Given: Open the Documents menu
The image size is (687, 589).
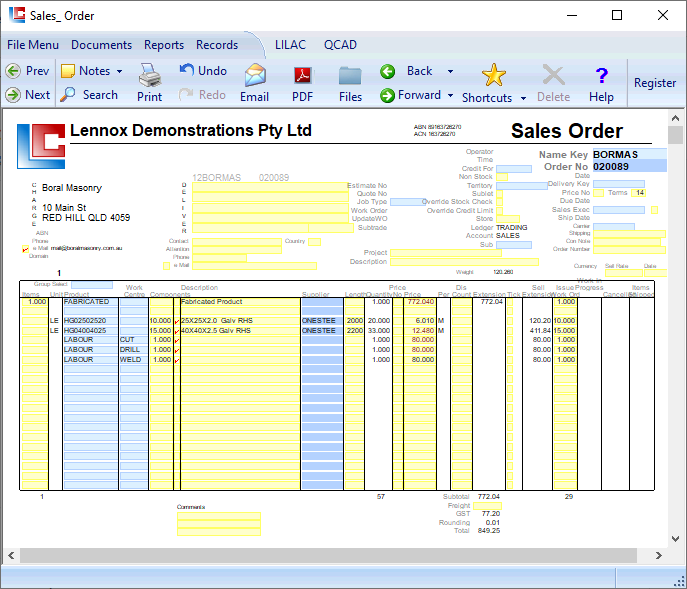Looking at the screenshot, I should pyautogui.click(x=101, y=45).
